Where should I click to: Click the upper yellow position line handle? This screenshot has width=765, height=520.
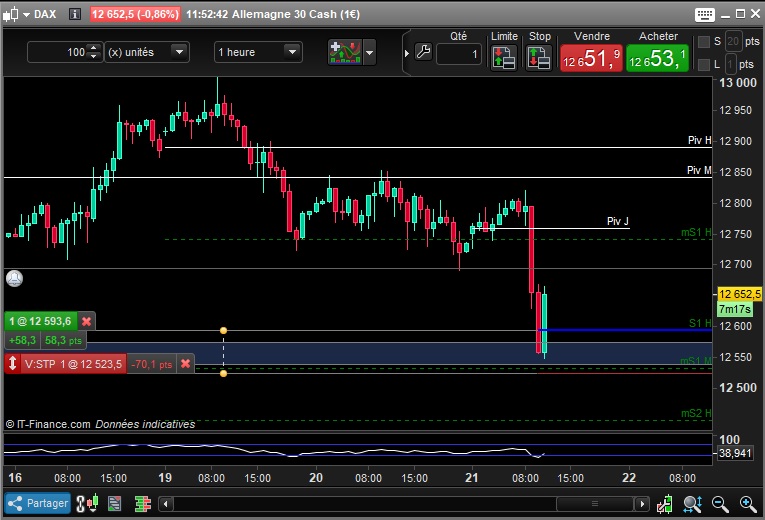point(223,331)
